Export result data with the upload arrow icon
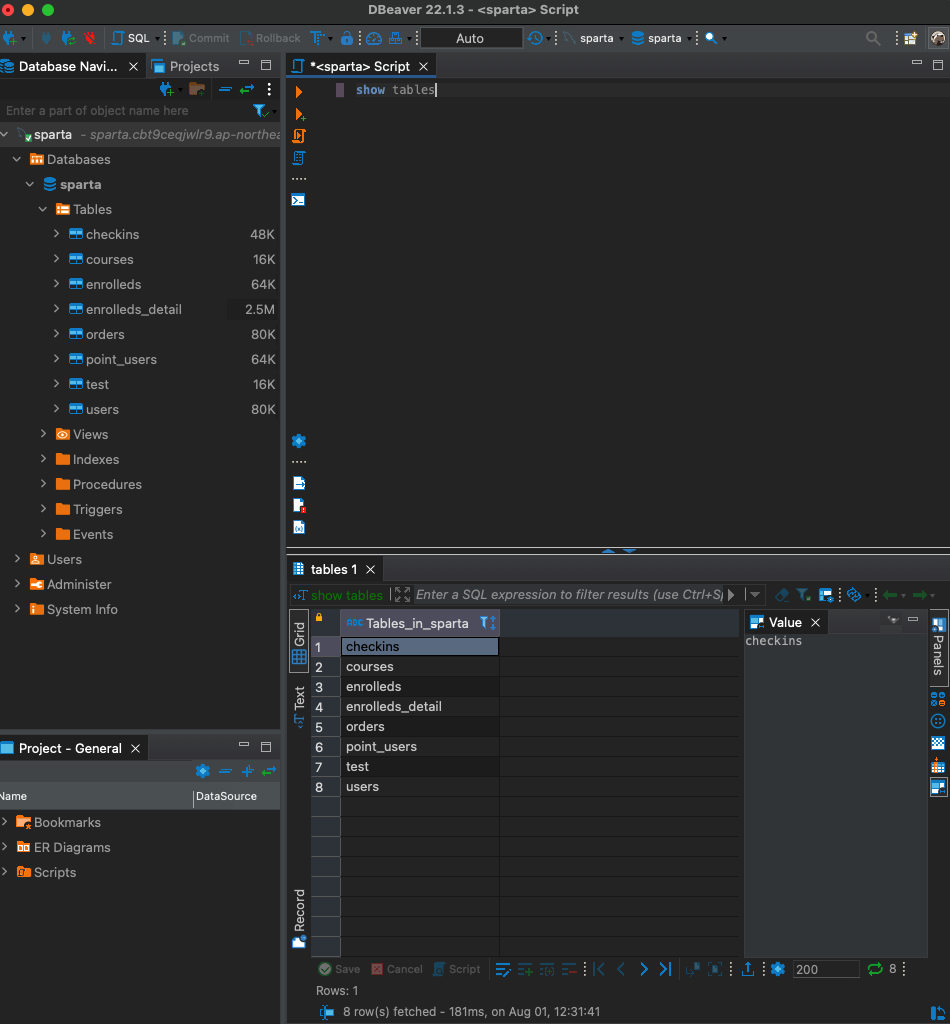This screenshot has width=950, height=1024. coord(748,969)
